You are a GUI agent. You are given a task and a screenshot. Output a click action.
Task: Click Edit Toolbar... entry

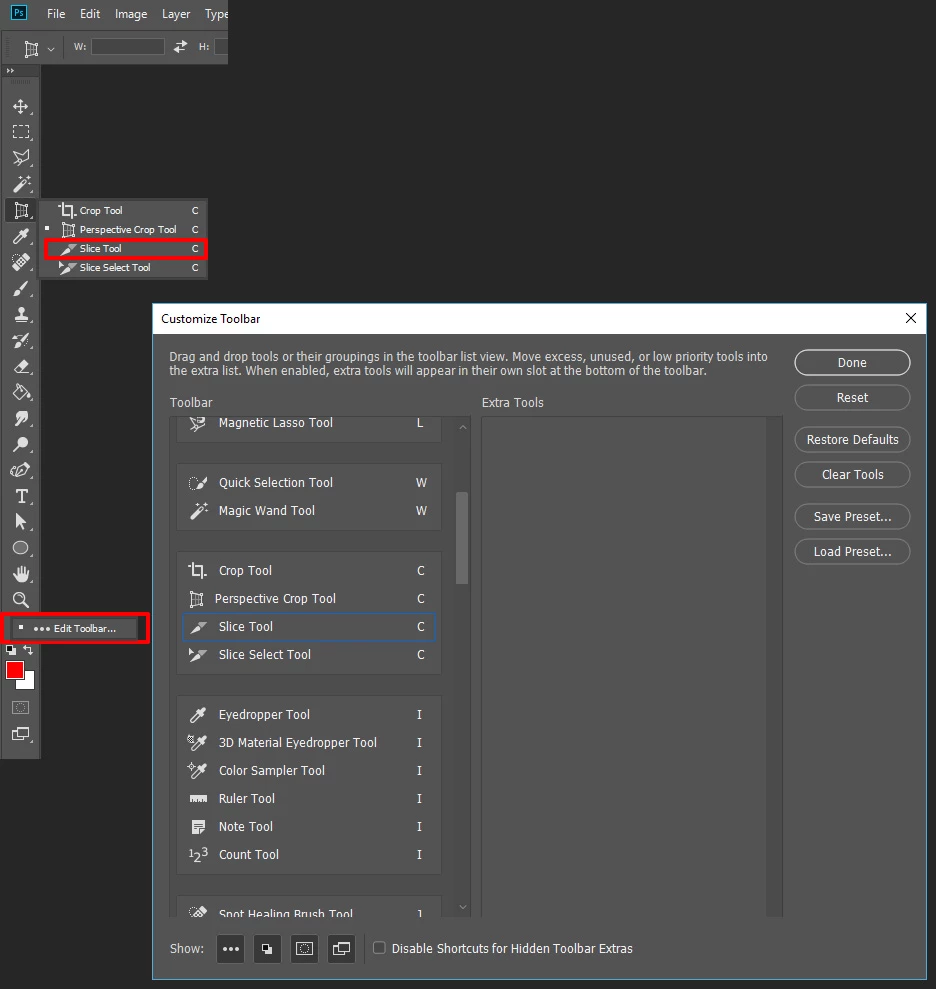pyautogui.click(x=74, y=628)
